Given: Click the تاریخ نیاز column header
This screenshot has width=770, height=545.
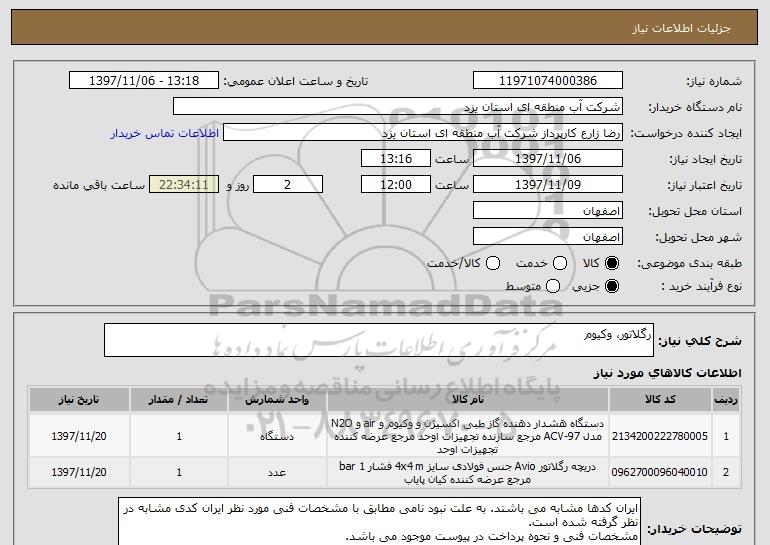Looking at the screenshot, I should point(79,400).
